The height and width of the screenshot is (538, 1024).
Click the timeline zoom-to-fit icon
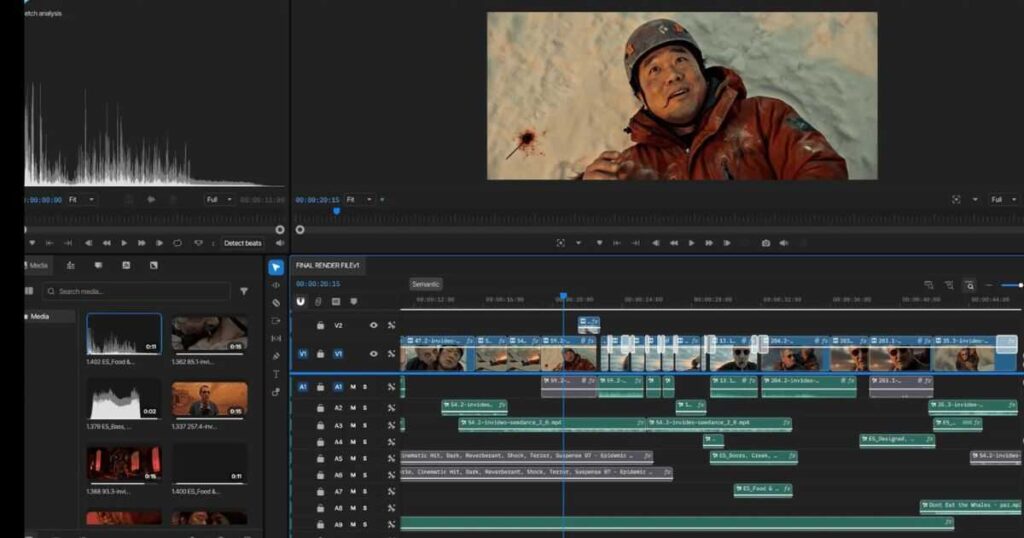tap(970, 285)
